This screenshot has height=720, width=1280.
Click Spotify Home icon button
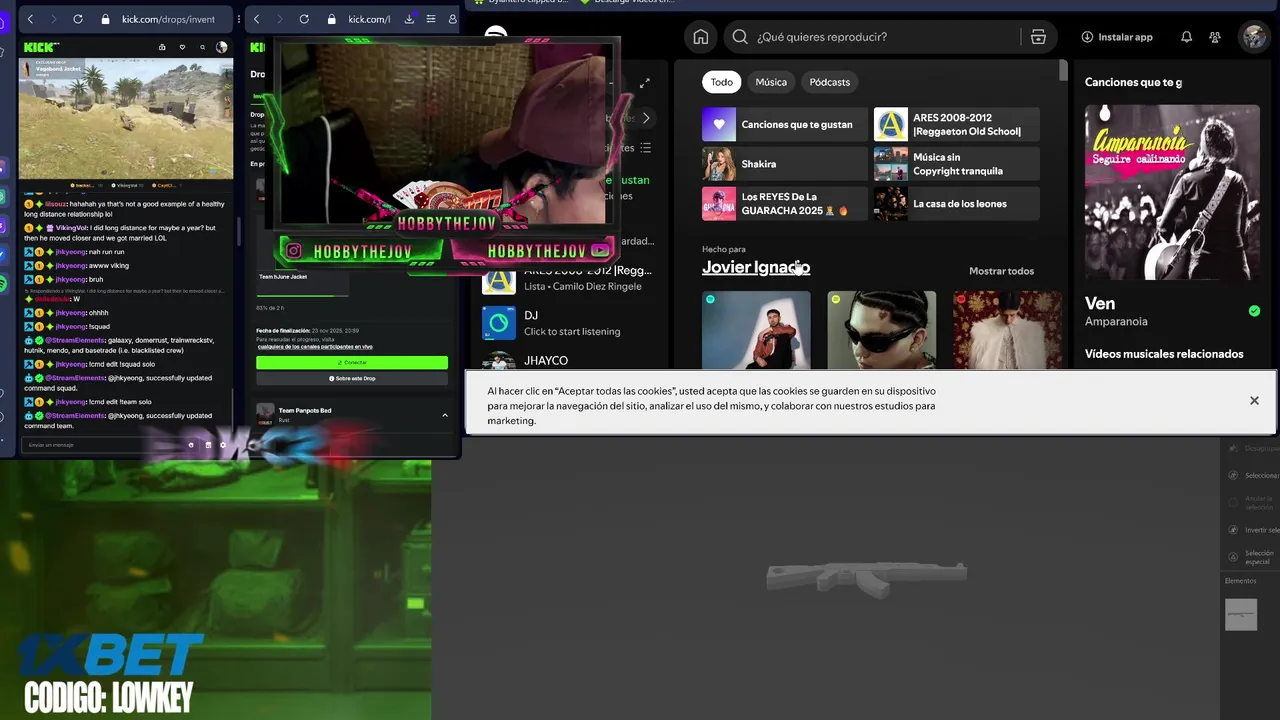700,37
